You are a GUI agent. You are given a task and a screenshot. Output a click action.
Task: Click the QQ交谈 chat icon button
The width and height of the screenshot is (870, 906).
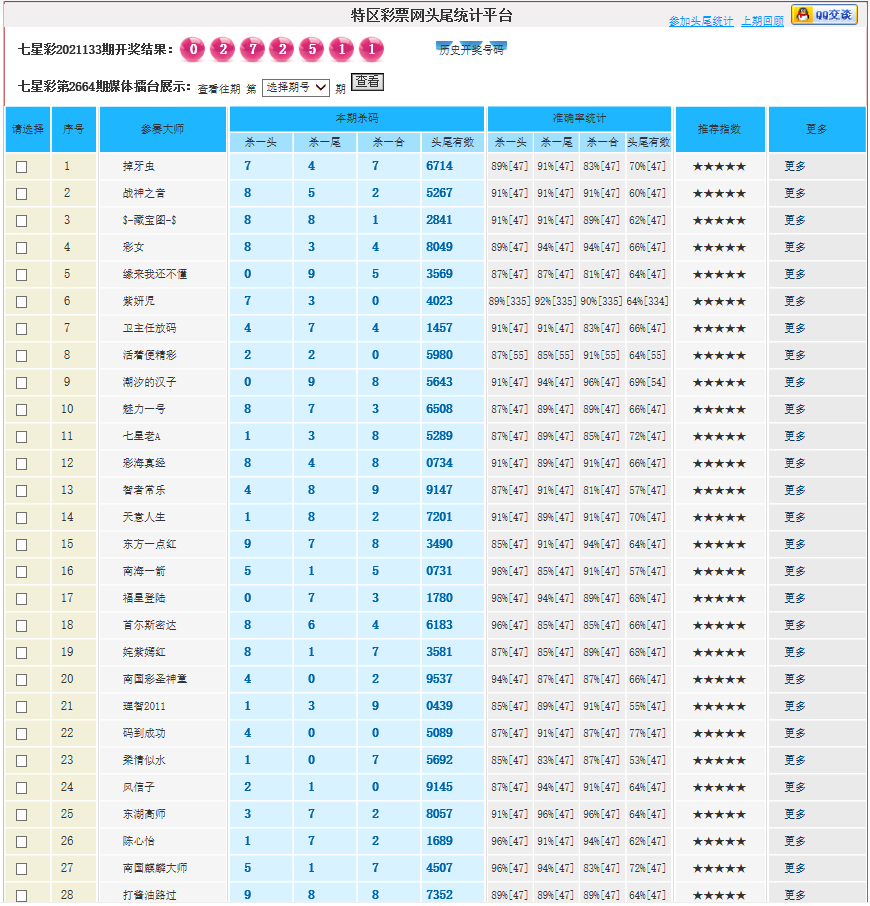click(x=824, y=14)
